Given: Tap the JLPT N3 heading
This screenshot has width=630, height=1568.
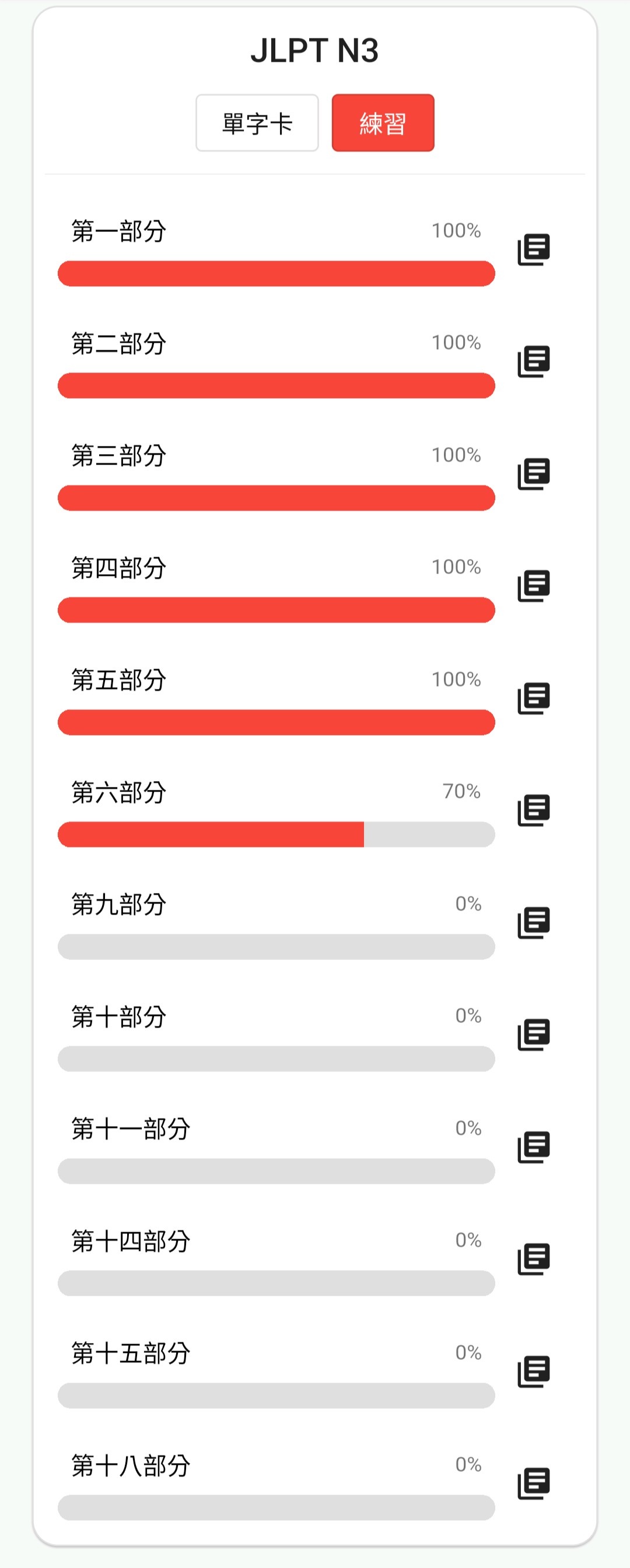Looking at the screenshot, I should 314,50.
